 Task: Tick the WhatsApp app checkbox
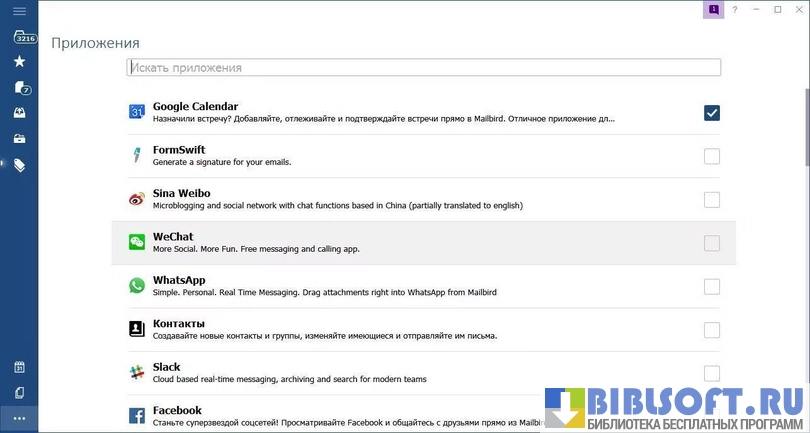click(711, 287)
